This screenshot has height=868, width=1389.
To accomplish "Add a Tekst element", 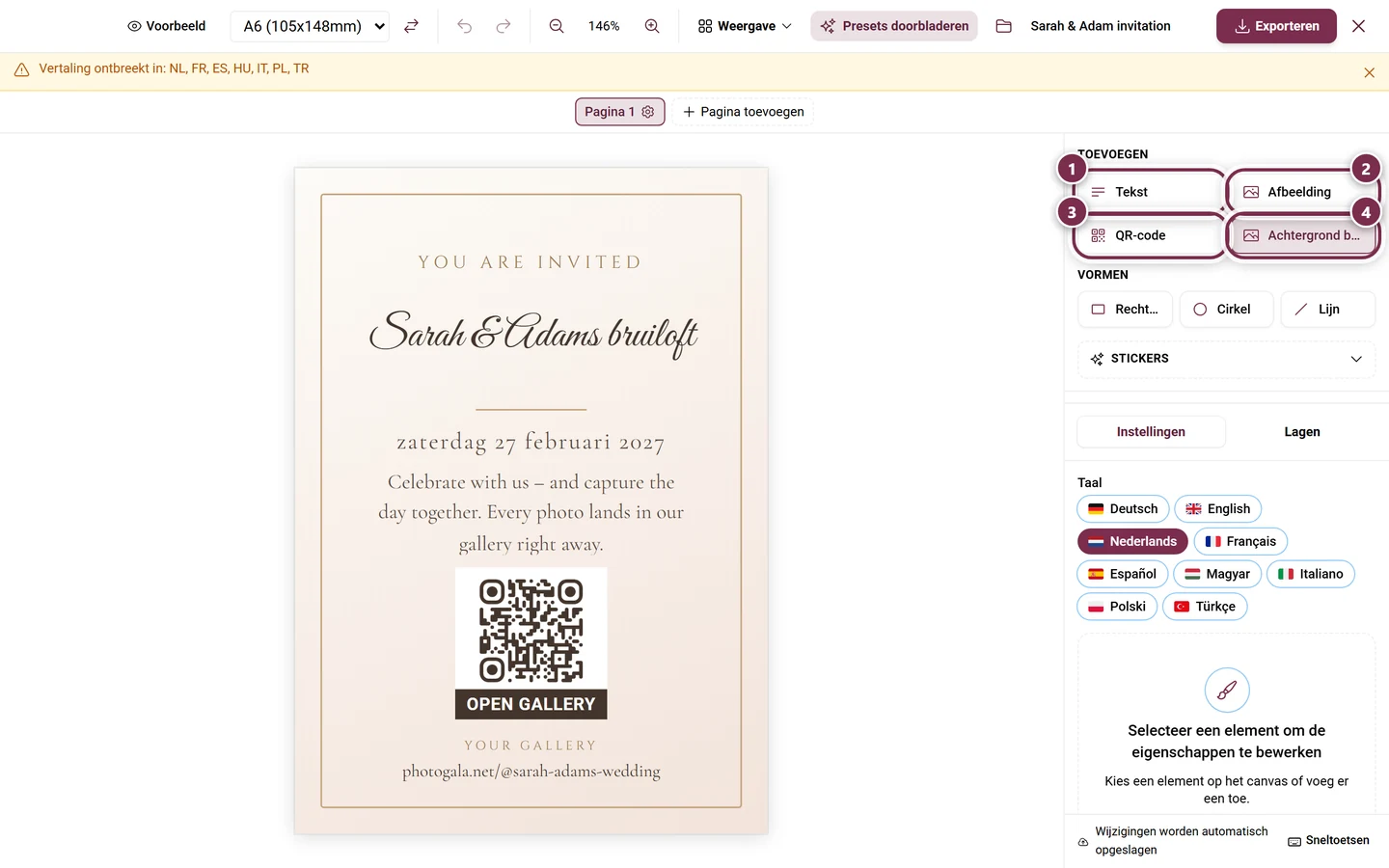I will click(x=1149, y=192).
